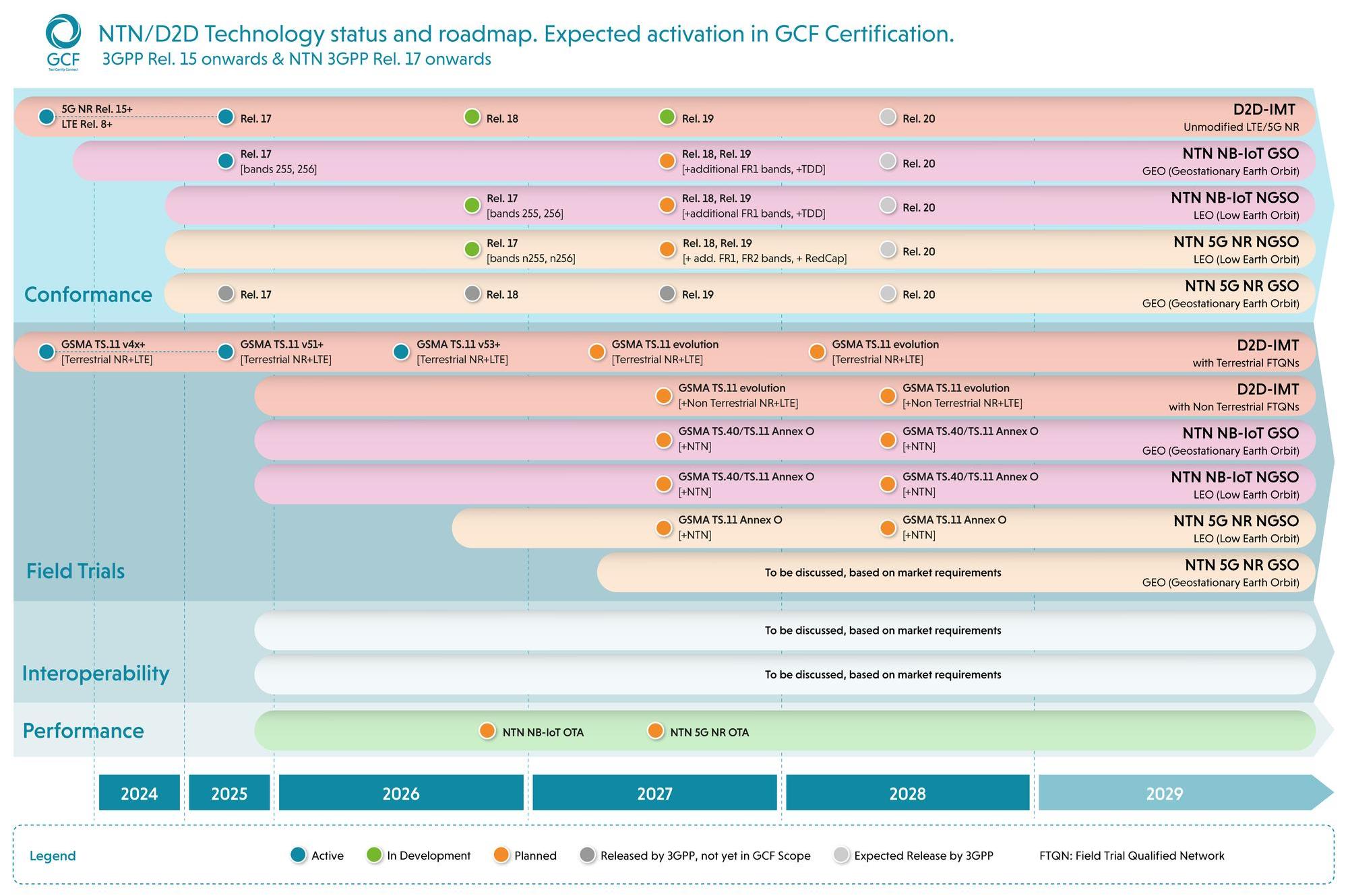Click the blue dot beside GSMA TS.11 v53+
Image resolution: width=1348 pixels, height=896 pixels.
(401, 352)
